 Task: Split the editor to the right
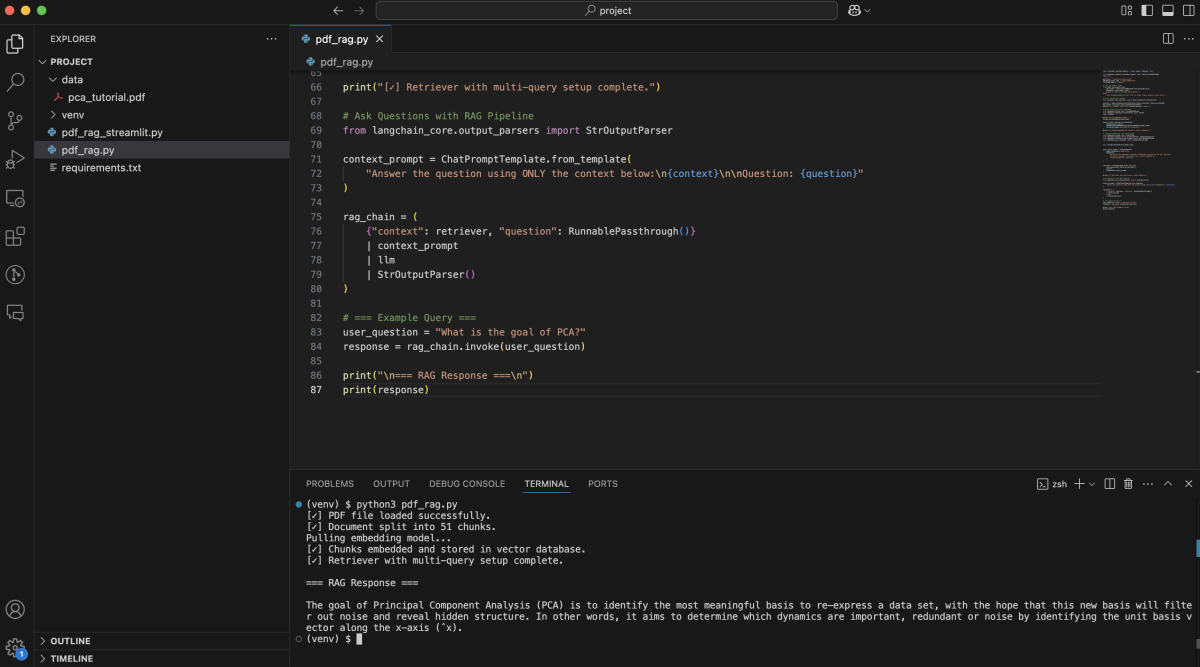[x=1168, y=38]
